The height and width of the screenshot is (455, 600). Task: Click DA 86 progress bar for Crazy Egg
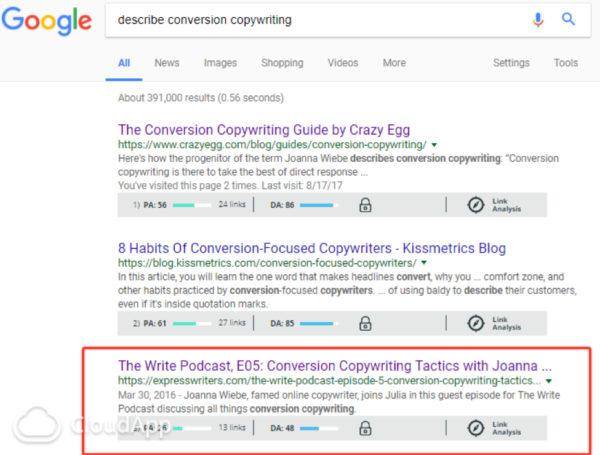point(319,205)
